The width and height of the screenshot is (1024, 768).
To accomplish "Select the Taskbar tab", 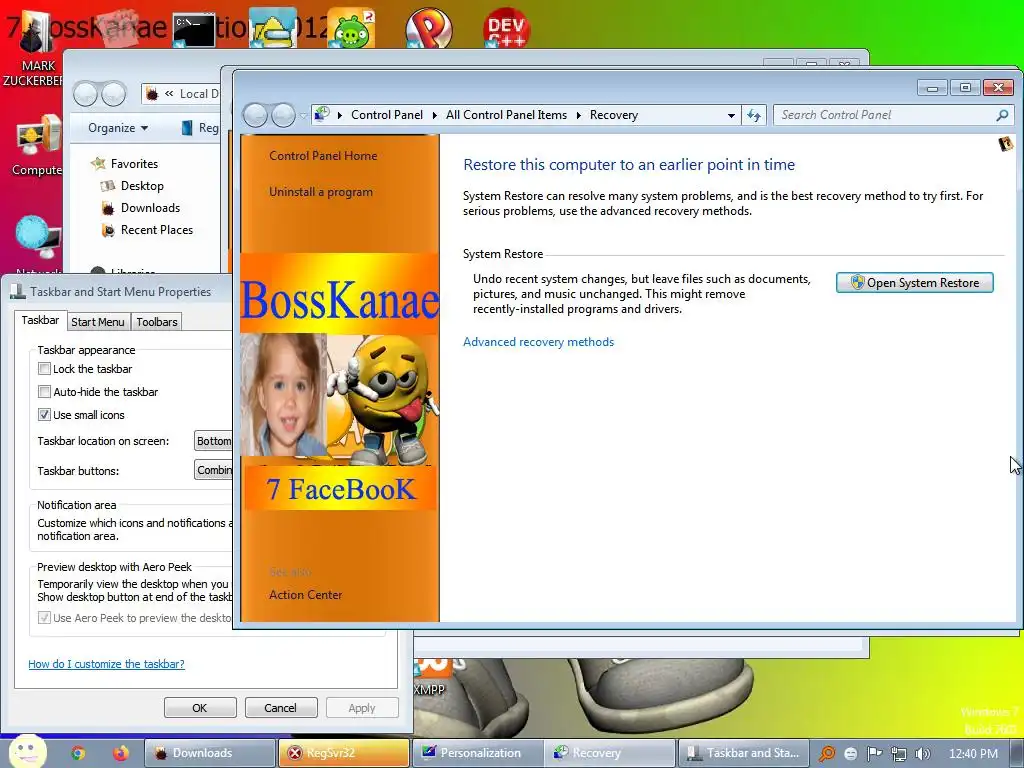I will point(40,320).
